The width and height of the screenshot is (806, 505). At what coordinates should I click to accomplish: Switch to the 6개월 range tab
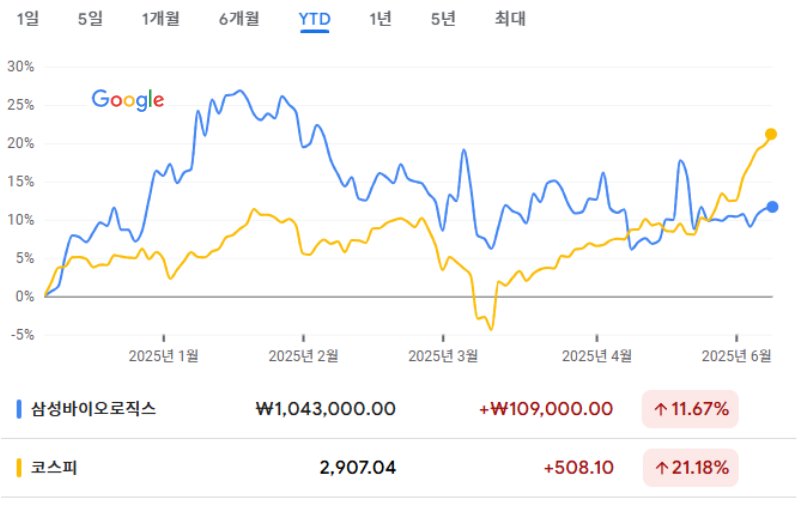(239, 19)
